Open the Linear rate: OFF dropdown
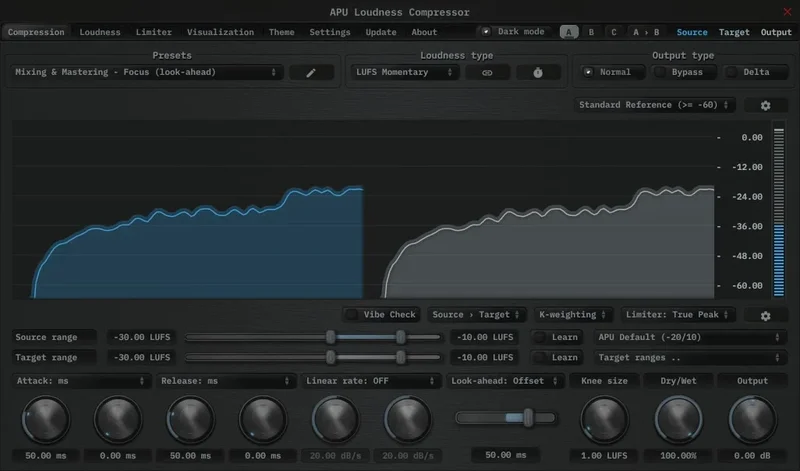 pyautogui.click(x=370, y=381)
